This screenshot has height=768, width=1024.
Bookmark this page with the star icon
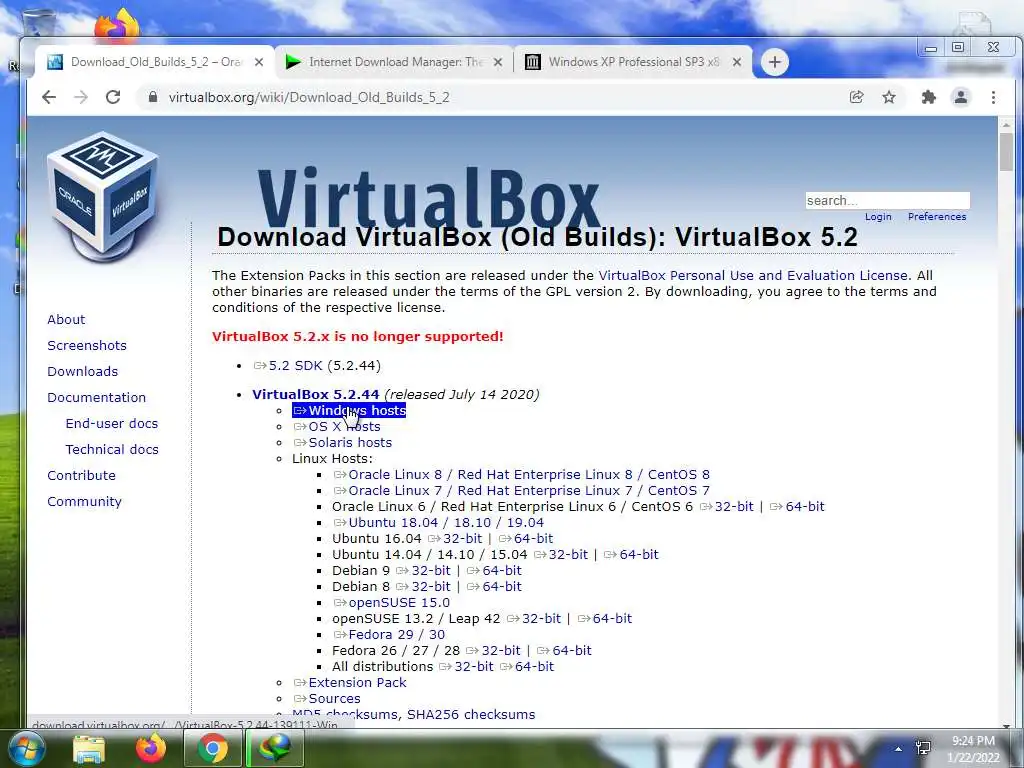[x=889, y=97]
